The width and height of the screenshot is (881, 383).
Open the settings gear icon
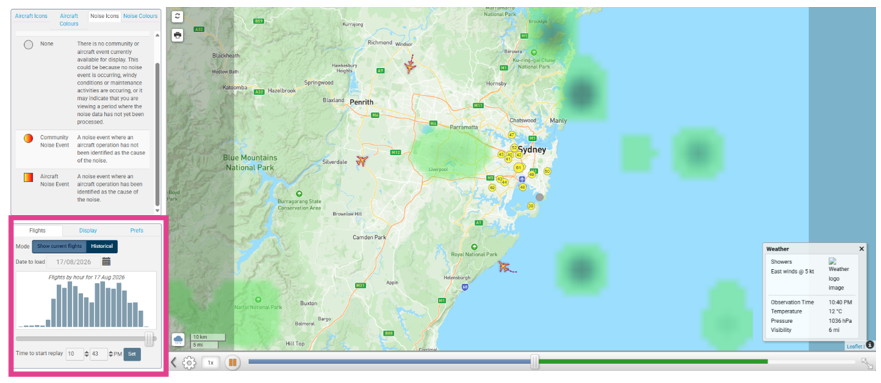coord(189,363)
